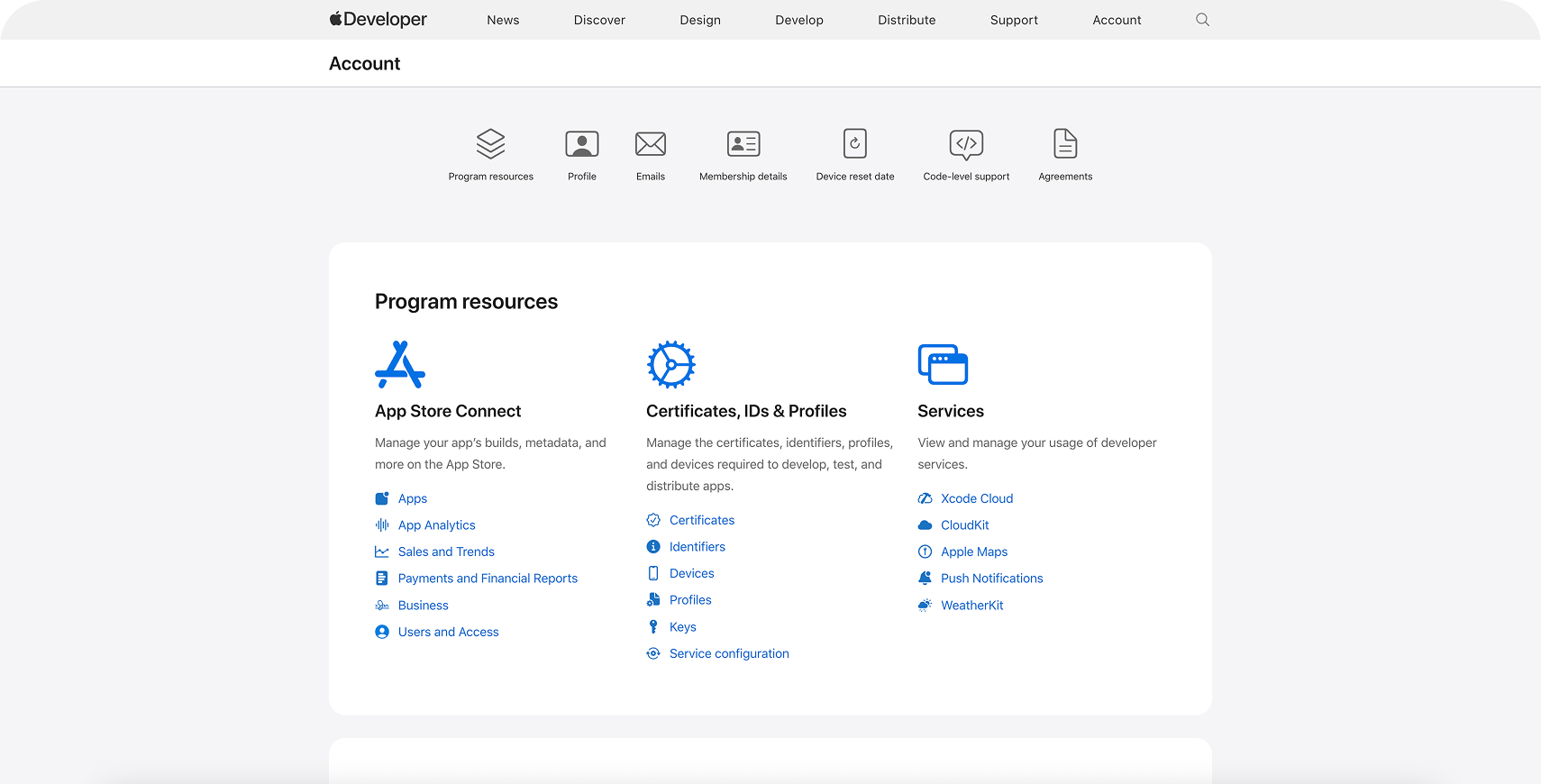Open the Certificates, IDs & Profiles heading
Screen dimensions: 1541x784
click(x=746, y=411)
